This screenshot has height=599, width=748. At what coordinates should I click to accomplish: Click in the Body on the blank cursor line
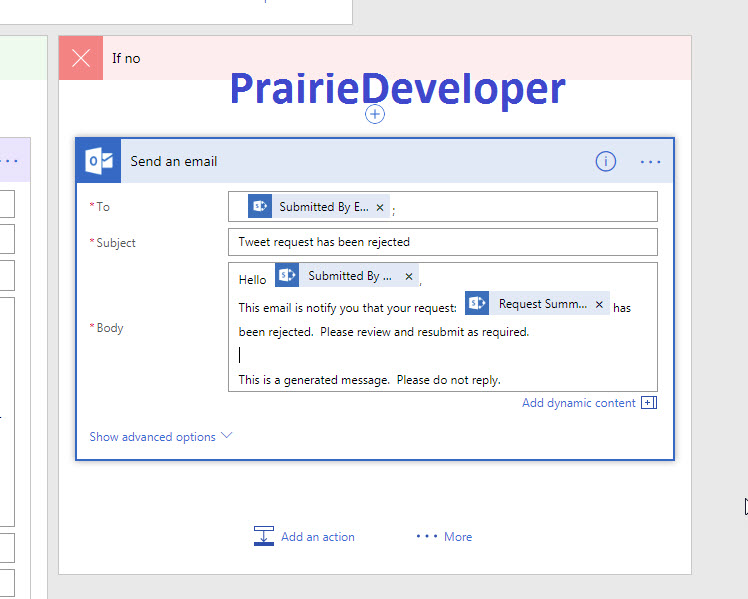[x=443, y=355]
